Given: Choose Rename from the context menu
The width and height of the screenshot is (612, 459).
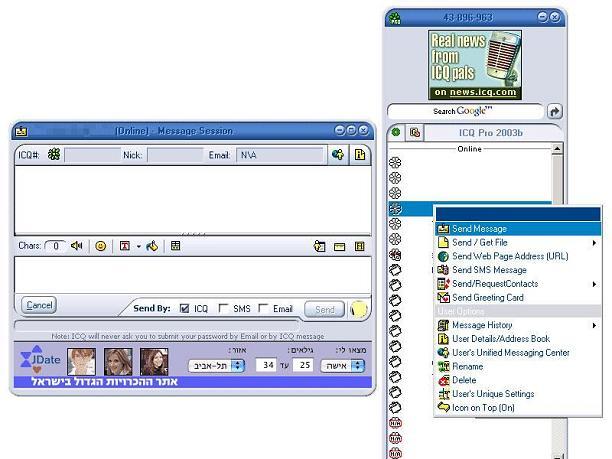Looking at the screenshot, I should point(518,366).
